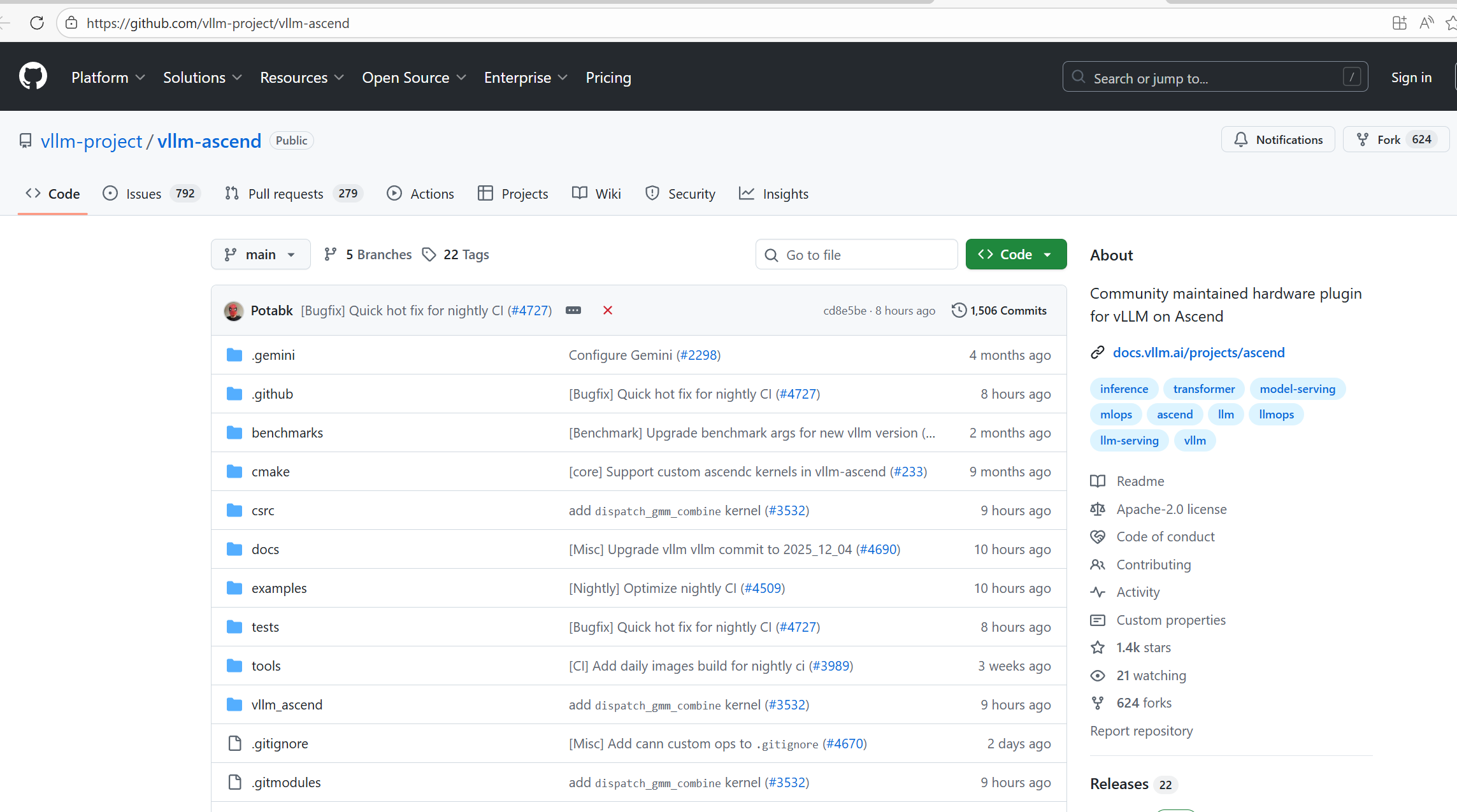The height and width of the screenshot is (812, 1457).
Task: Open the 1,506 Commits history
Action: tap(999, 310)
